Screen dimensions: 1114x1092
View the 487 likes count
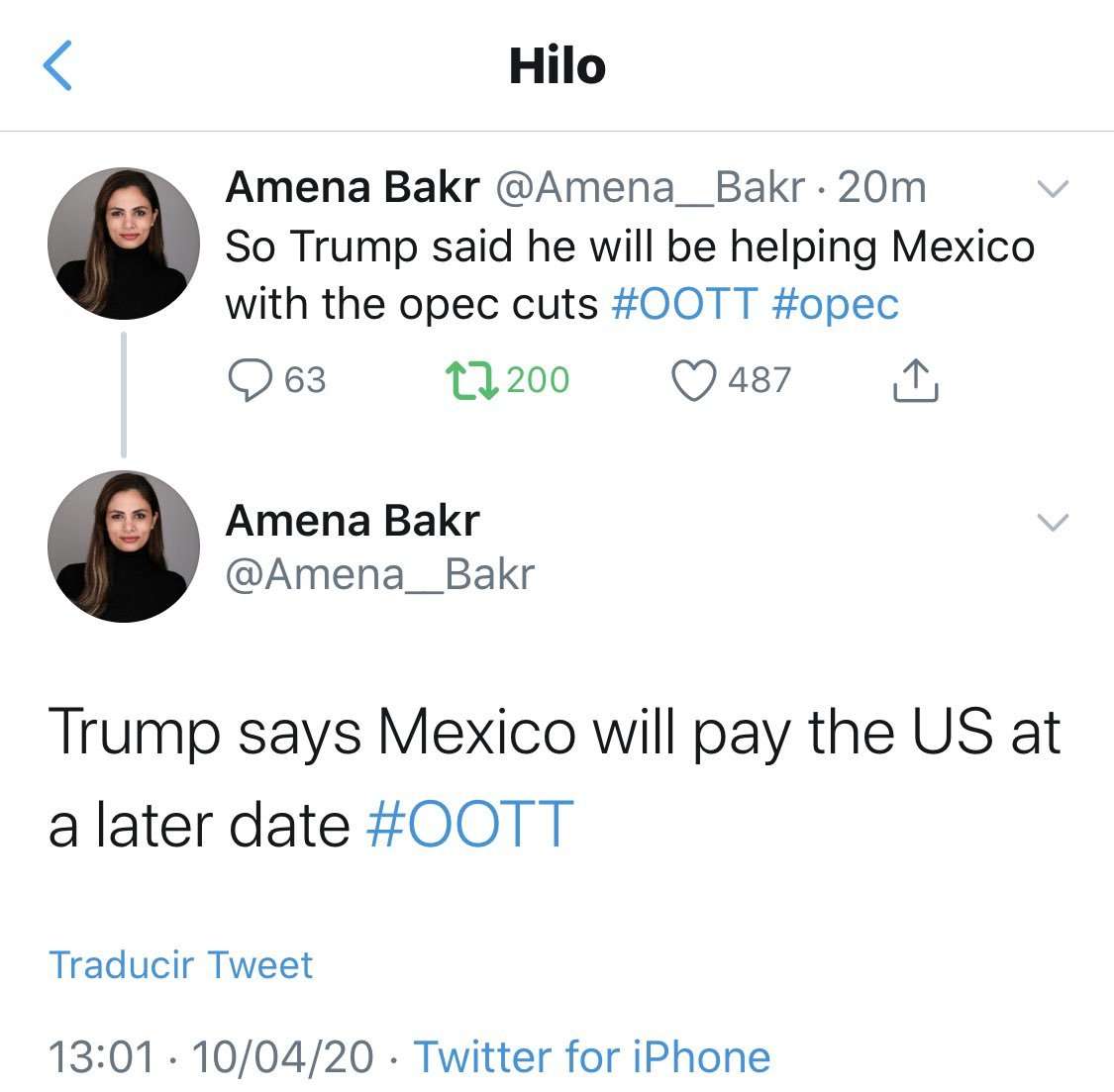point(759,380)
